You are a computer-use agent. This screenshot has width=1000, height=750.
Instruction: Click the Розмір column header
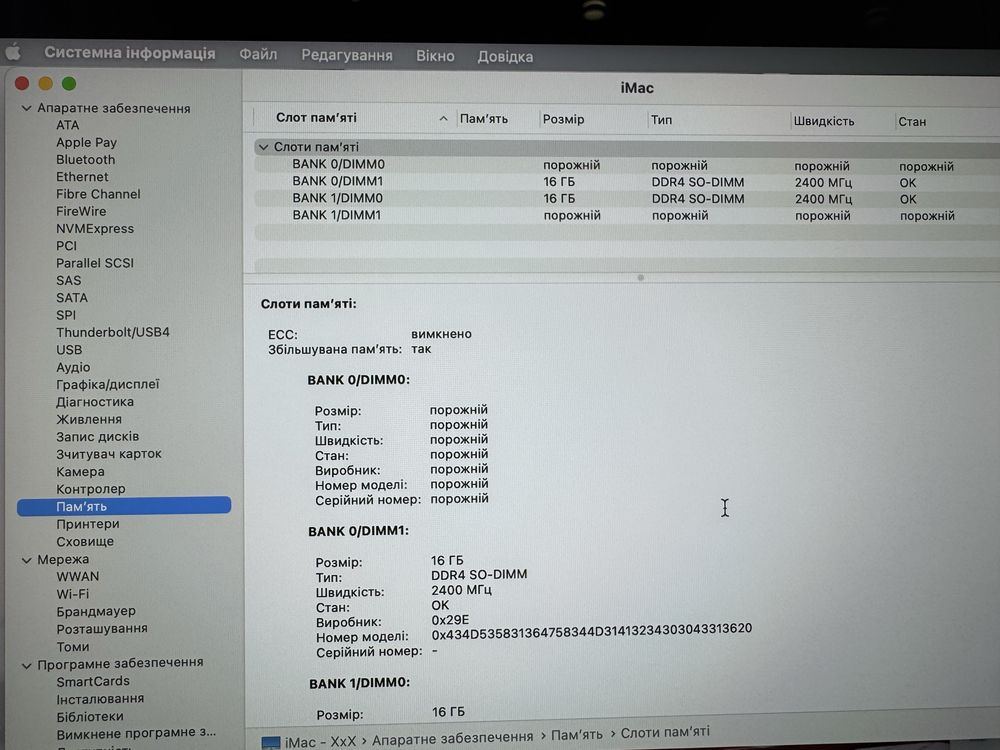(x=563, y=119)
